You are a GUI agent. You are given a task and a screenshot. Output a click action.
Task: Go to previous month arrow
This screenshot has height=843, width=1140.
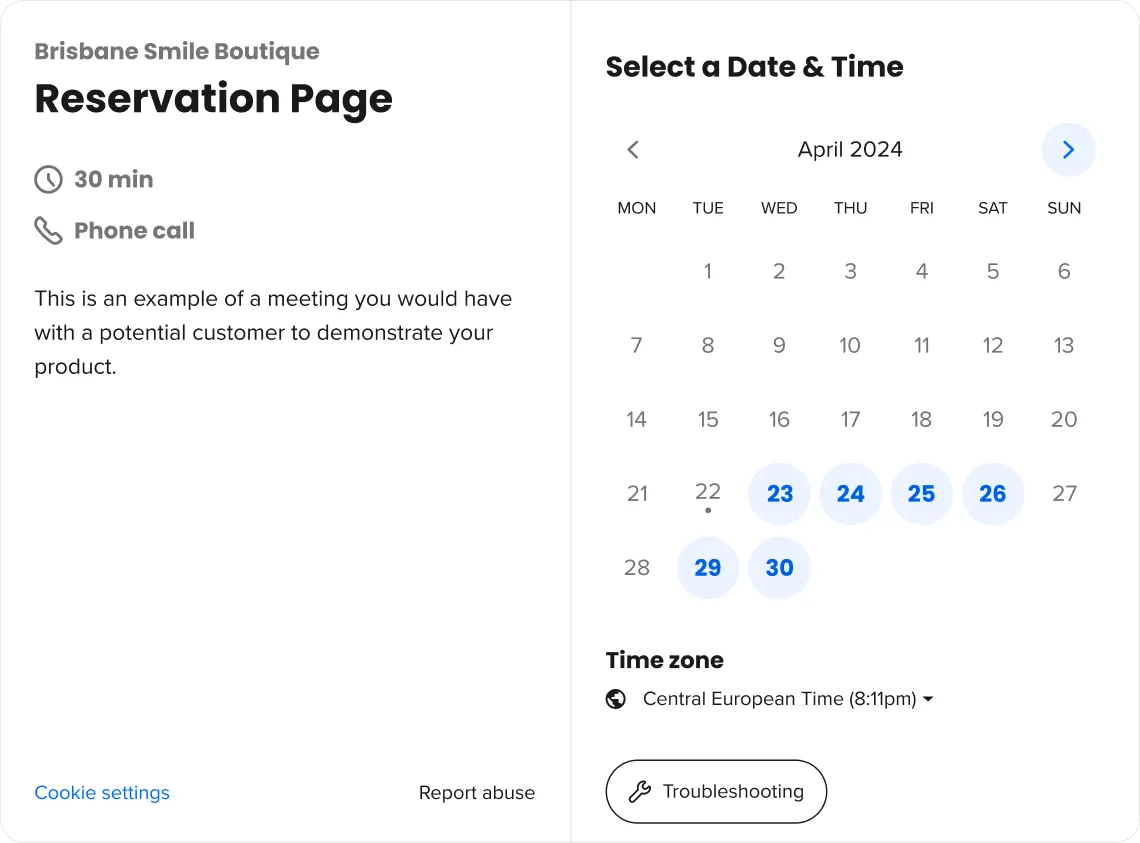(633, 150)
